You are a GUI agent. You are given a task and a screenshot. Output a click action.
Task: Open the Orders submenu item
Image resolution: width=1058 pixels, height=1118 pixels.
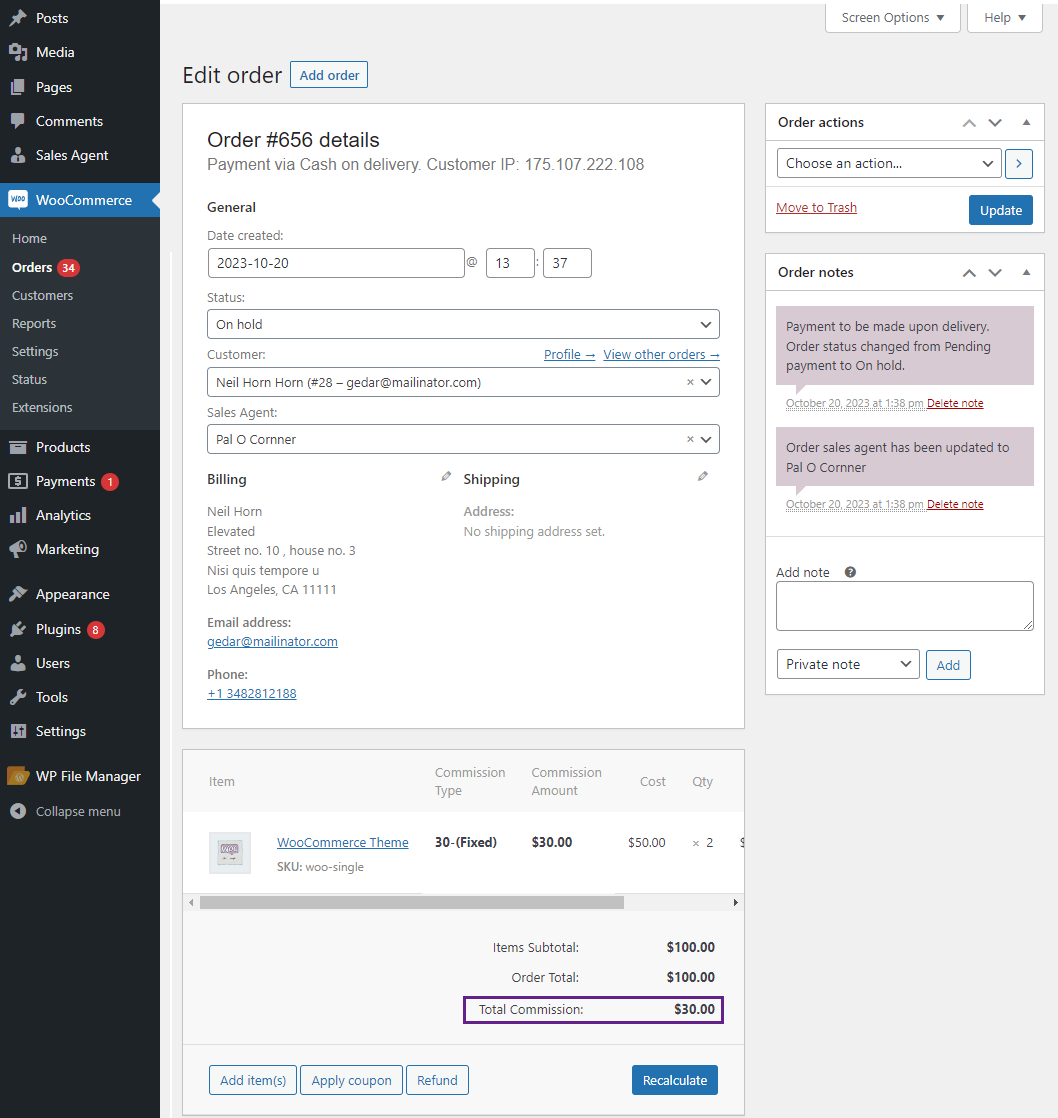(32, 267)
